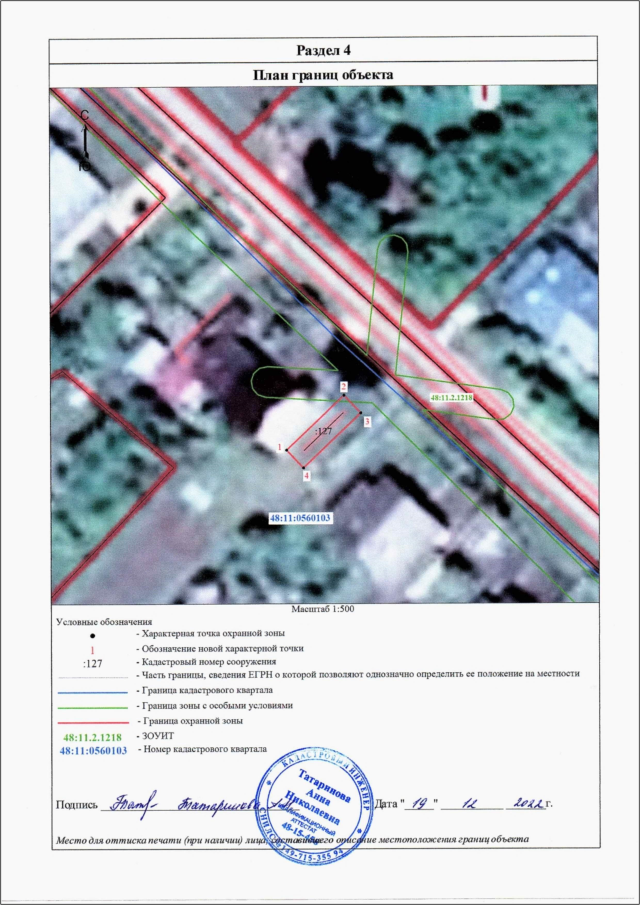This screenshot has height=905, width=640.
Task: Select the 'План границ объекта' title
Action: (324, 75)
